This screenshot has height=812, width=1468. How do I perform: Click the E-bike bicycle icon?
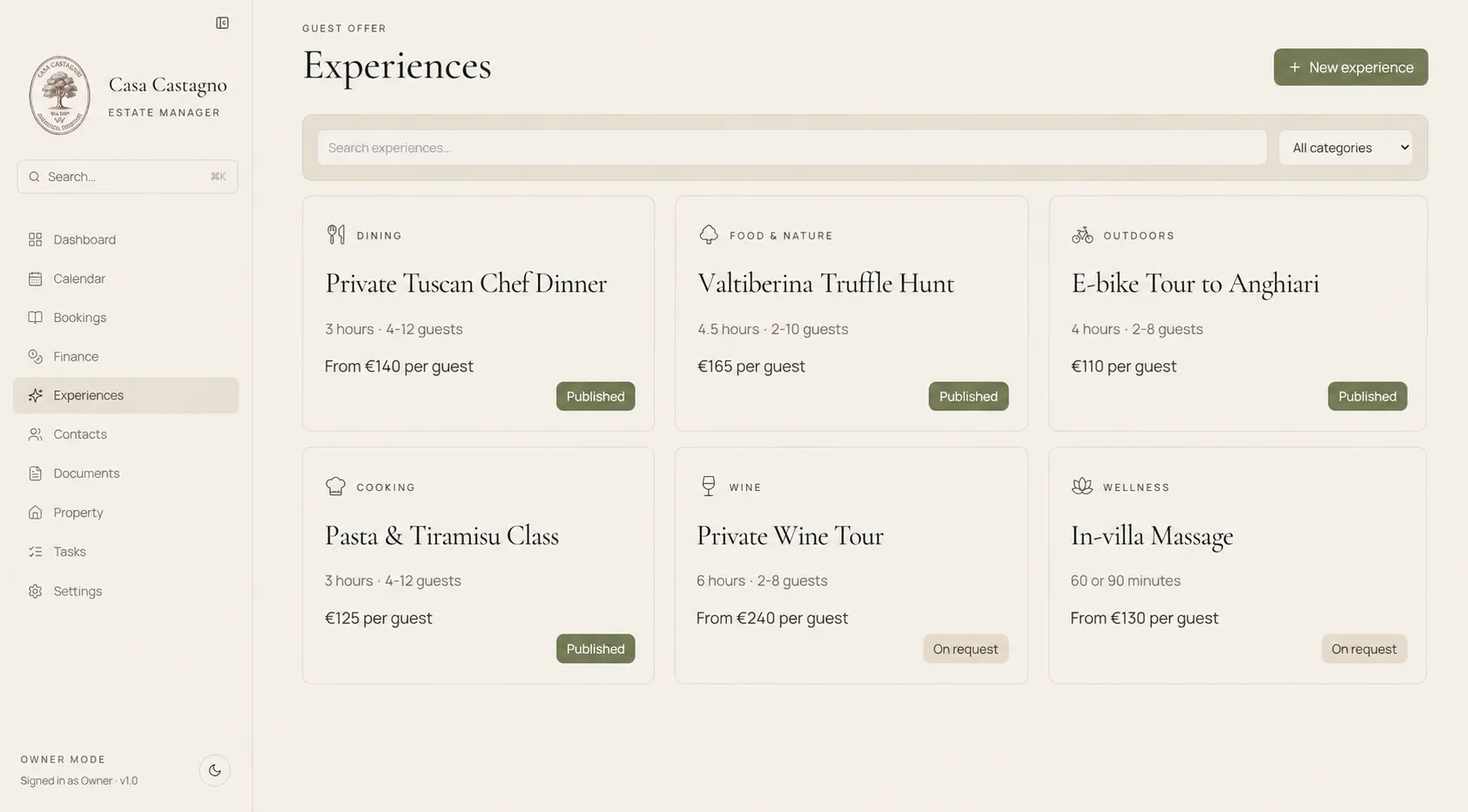click(x=1082, y=235)
